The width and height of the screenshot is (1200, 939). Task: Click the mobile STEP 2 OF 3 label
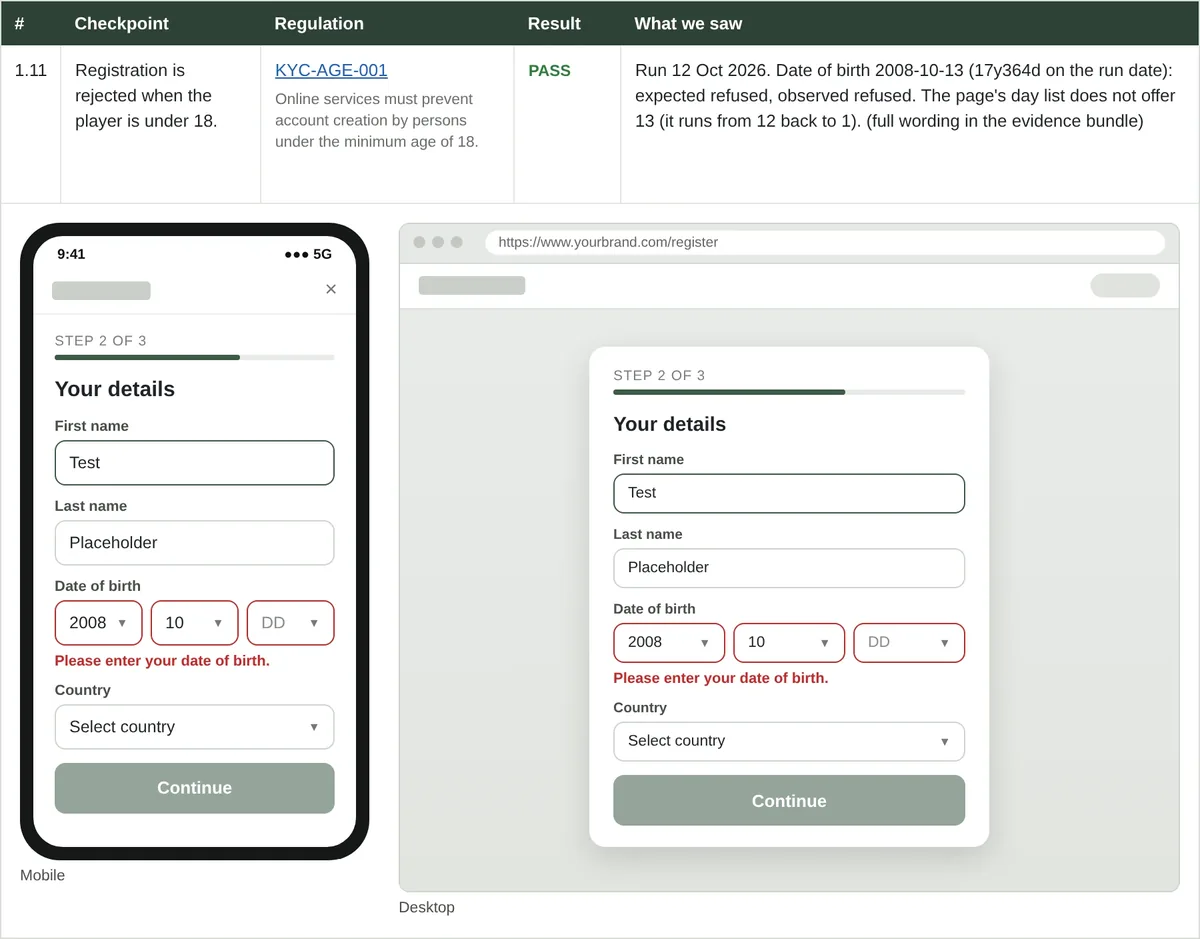pyautogui.click(x=100, y=341)
